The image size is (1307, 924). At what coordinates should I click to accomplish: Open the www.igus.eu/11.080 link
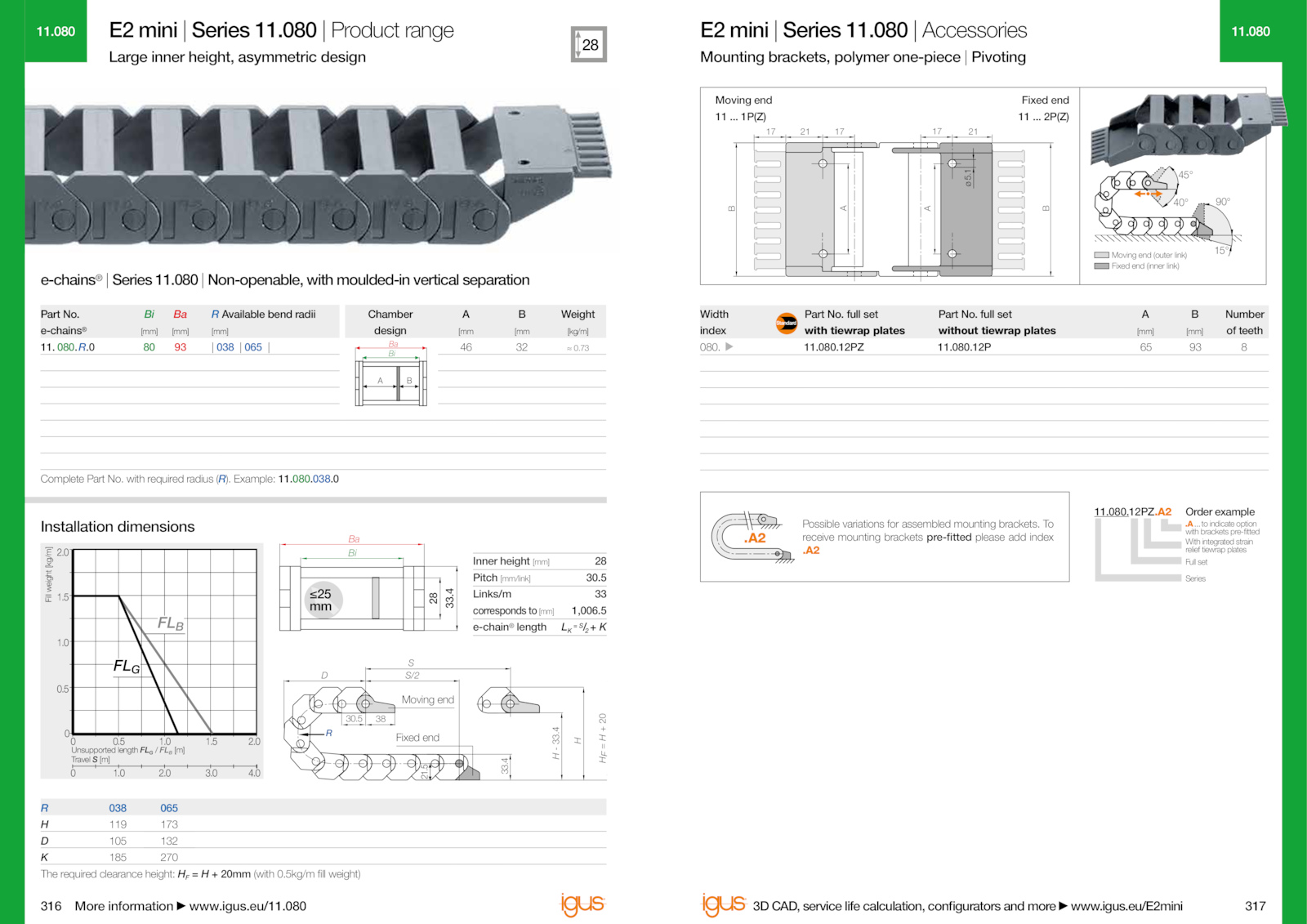pos(248,906)
